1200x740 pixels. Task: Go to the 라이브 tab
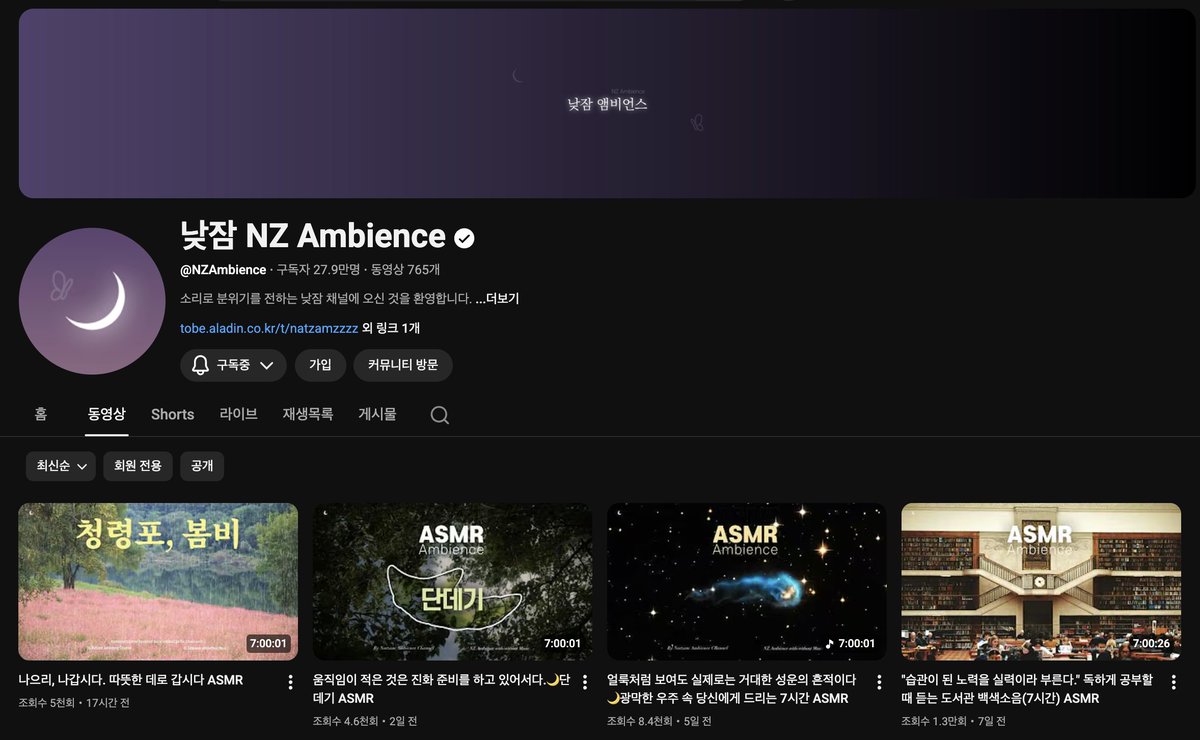coord(238,414)
